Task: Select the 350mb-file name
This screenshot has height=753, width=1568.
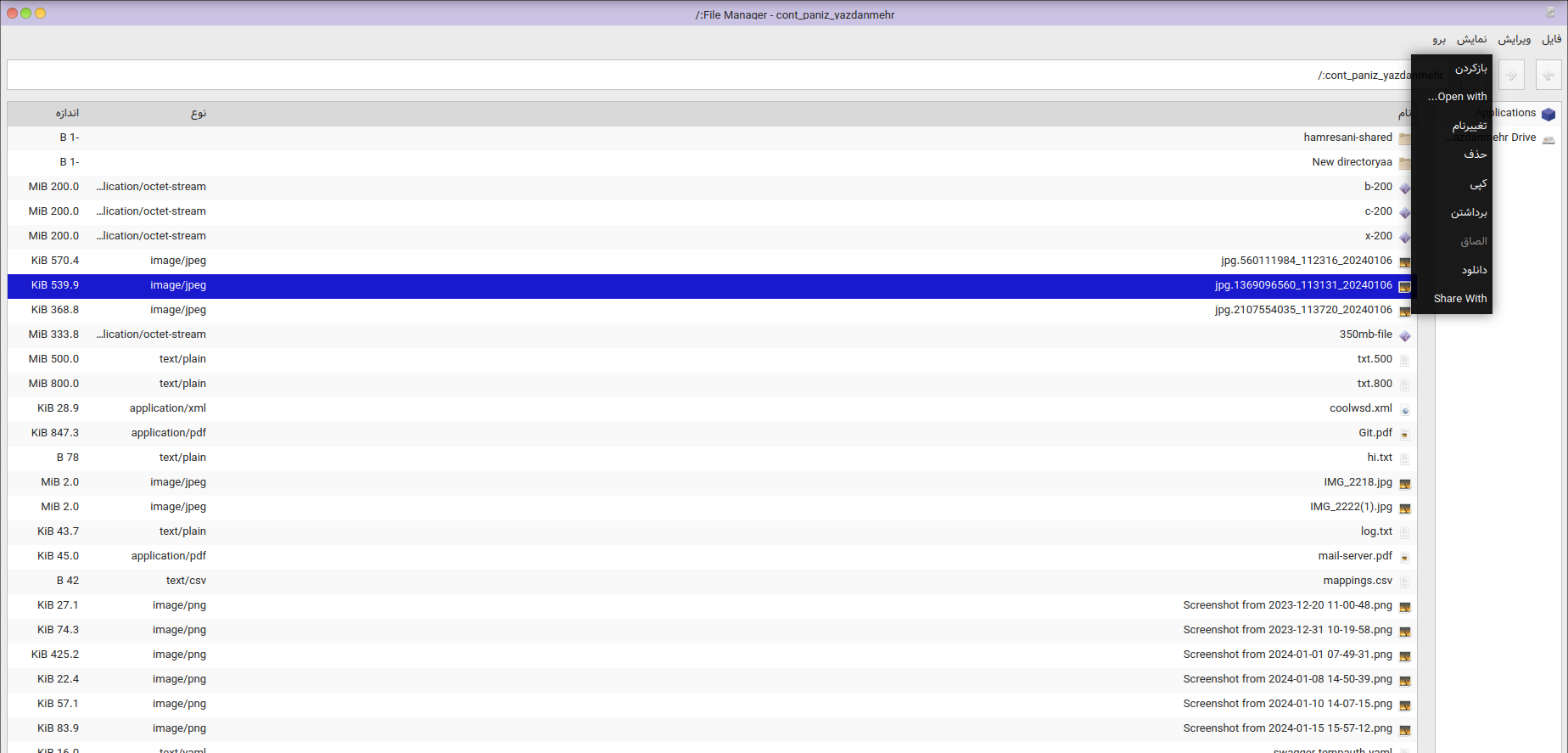Action: (1366, 334)
